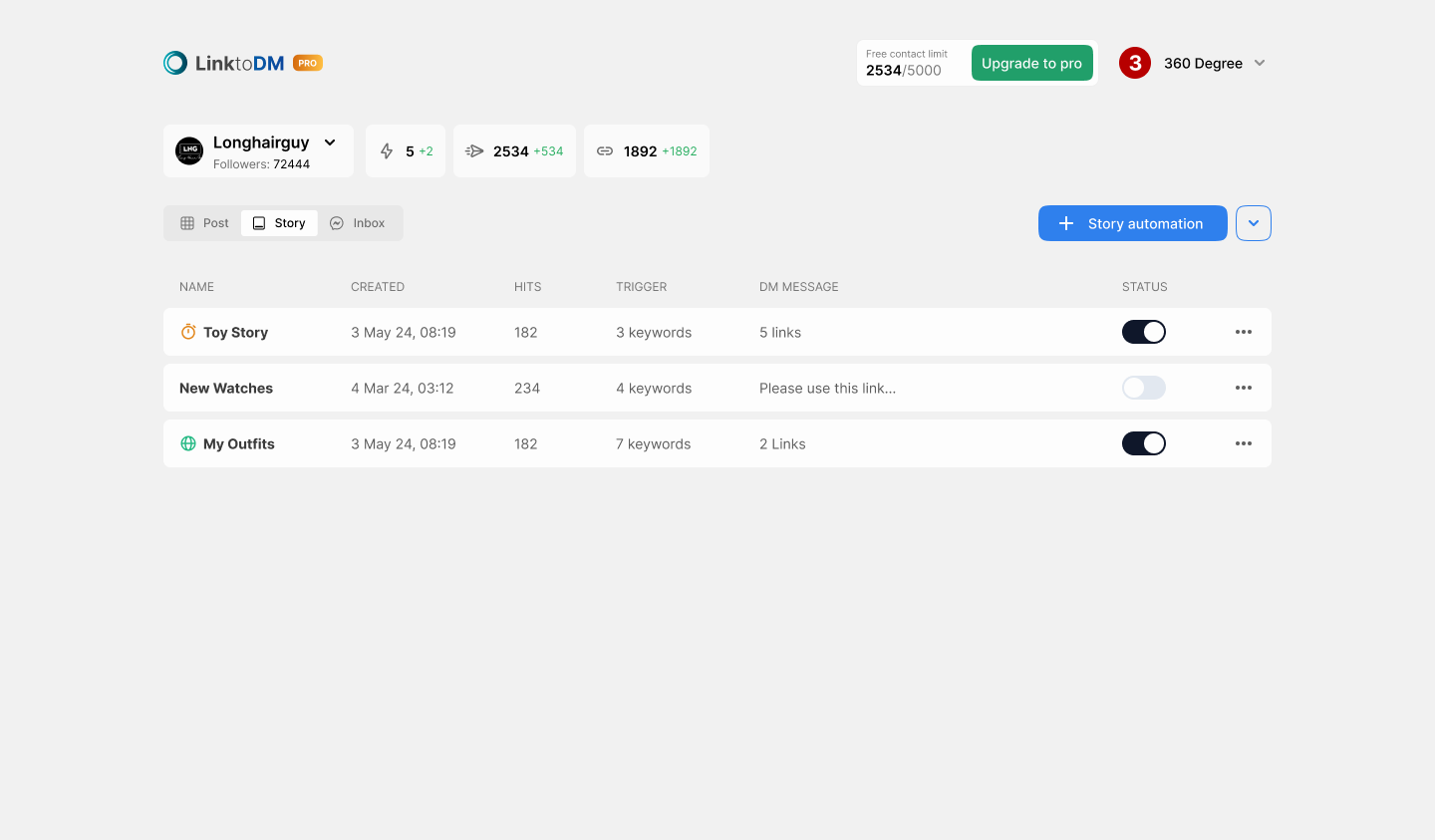Click the paper plane sent messages icon
Image resolution: width=1435 pixels, height=840 pixels.
(x=474, y=151)
